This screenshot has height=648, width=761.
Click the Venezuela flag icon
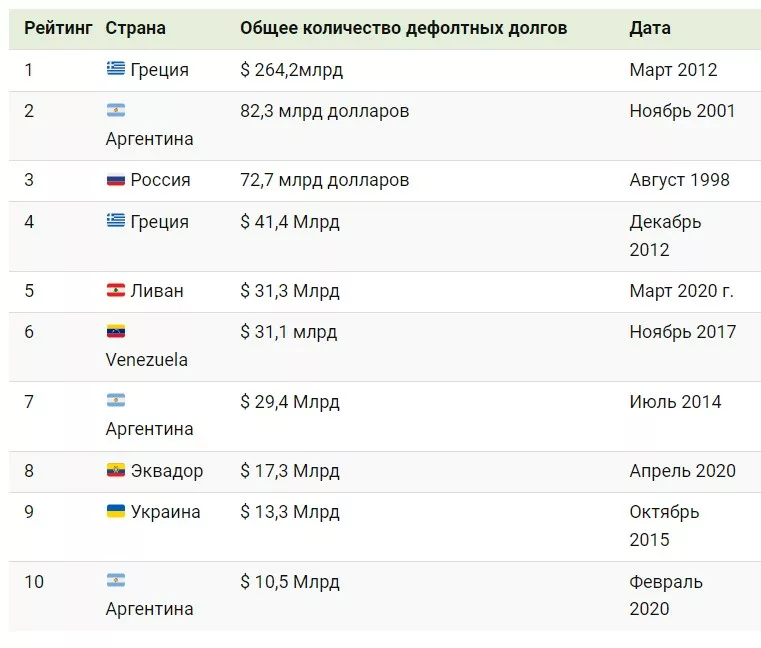click(116, 331)
